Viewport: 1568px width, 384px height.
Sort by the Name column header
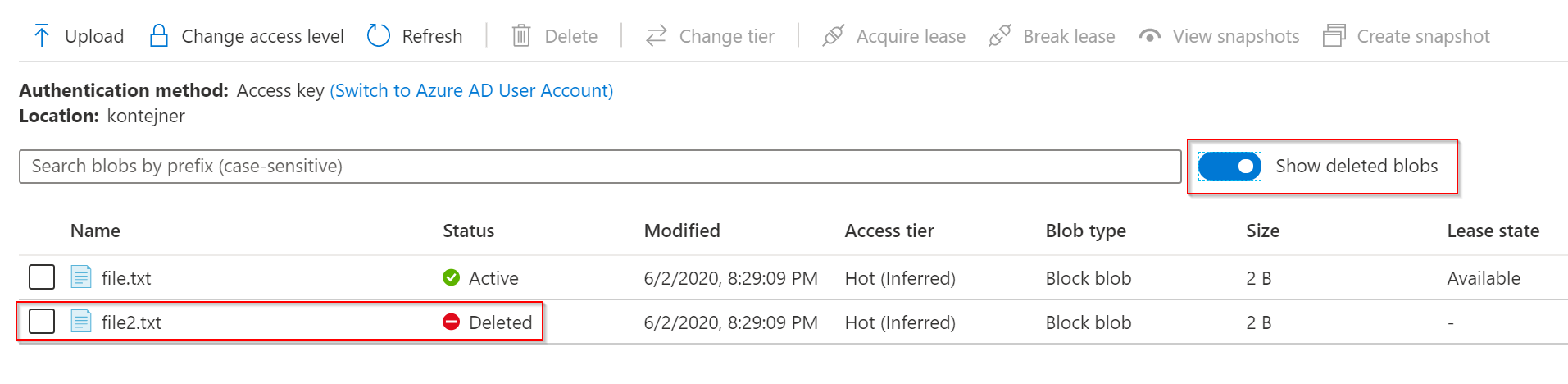coord(95,231)
